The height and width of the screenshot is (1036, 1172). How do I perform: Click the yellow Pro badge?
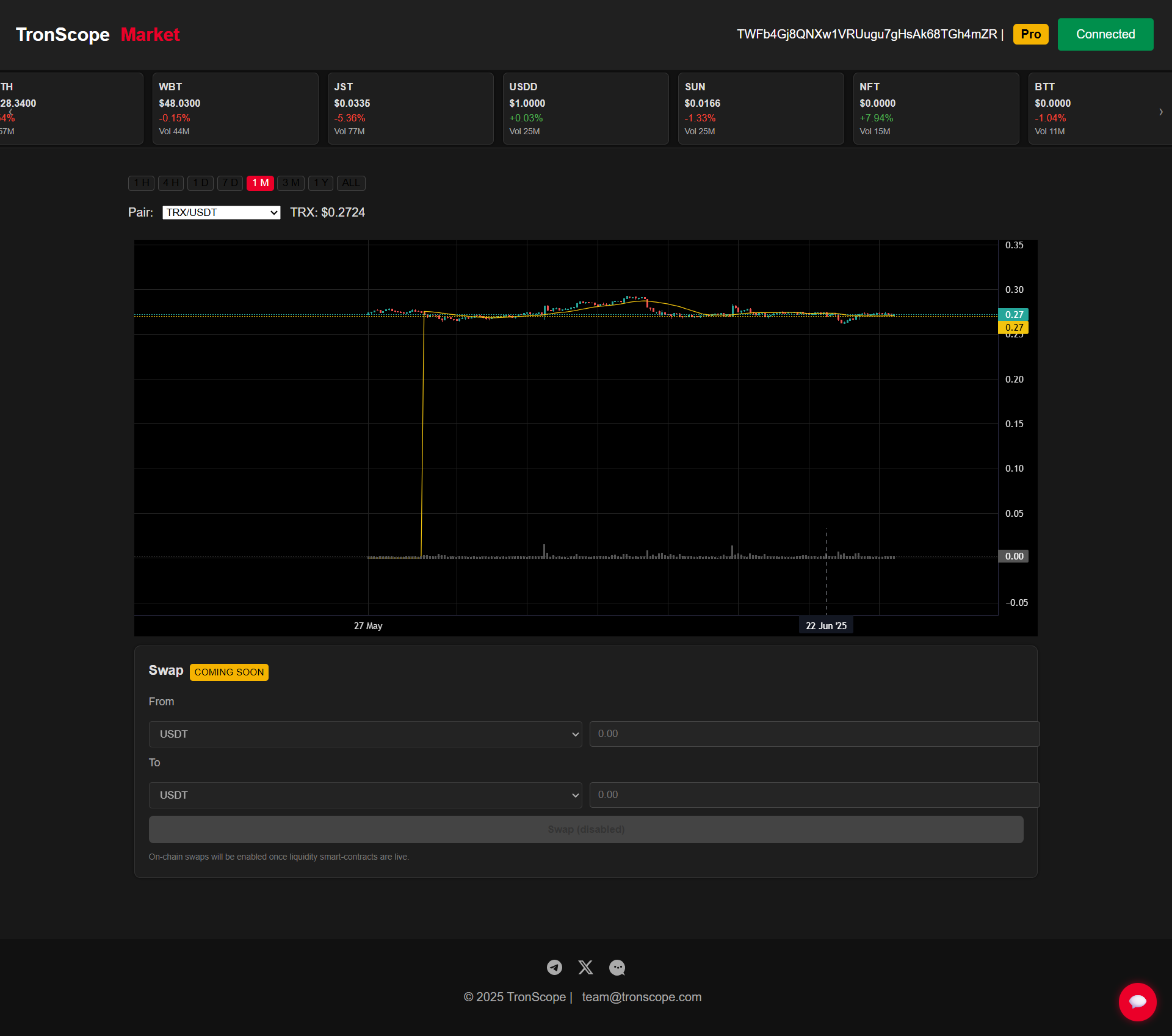(1030, 34)
